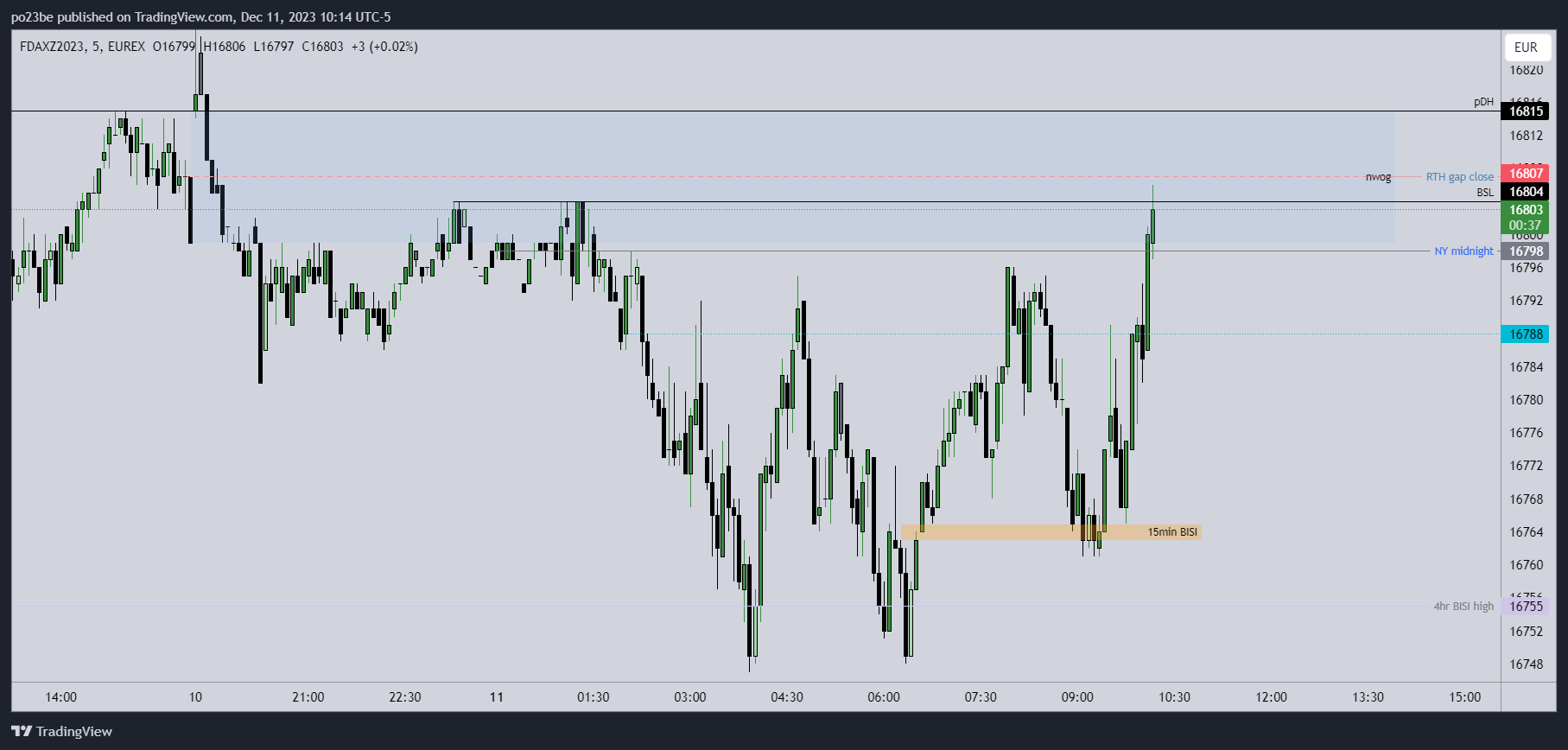Click the "pDH" line label
The width and height of the screenshot is (1568, 750).
coord(1483,102)
